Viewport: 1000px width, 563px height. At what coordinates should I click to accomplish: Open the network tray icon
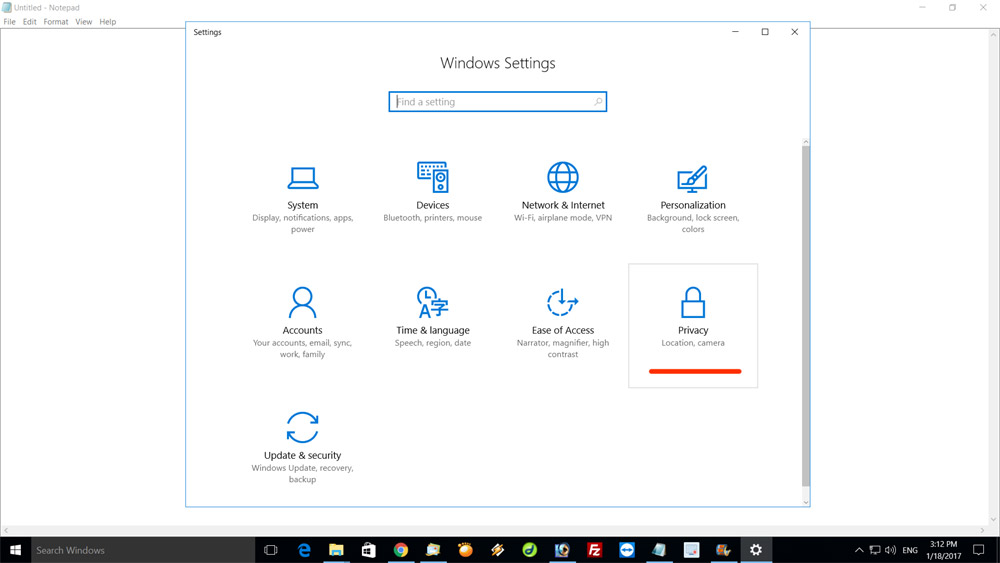point(875,550)
